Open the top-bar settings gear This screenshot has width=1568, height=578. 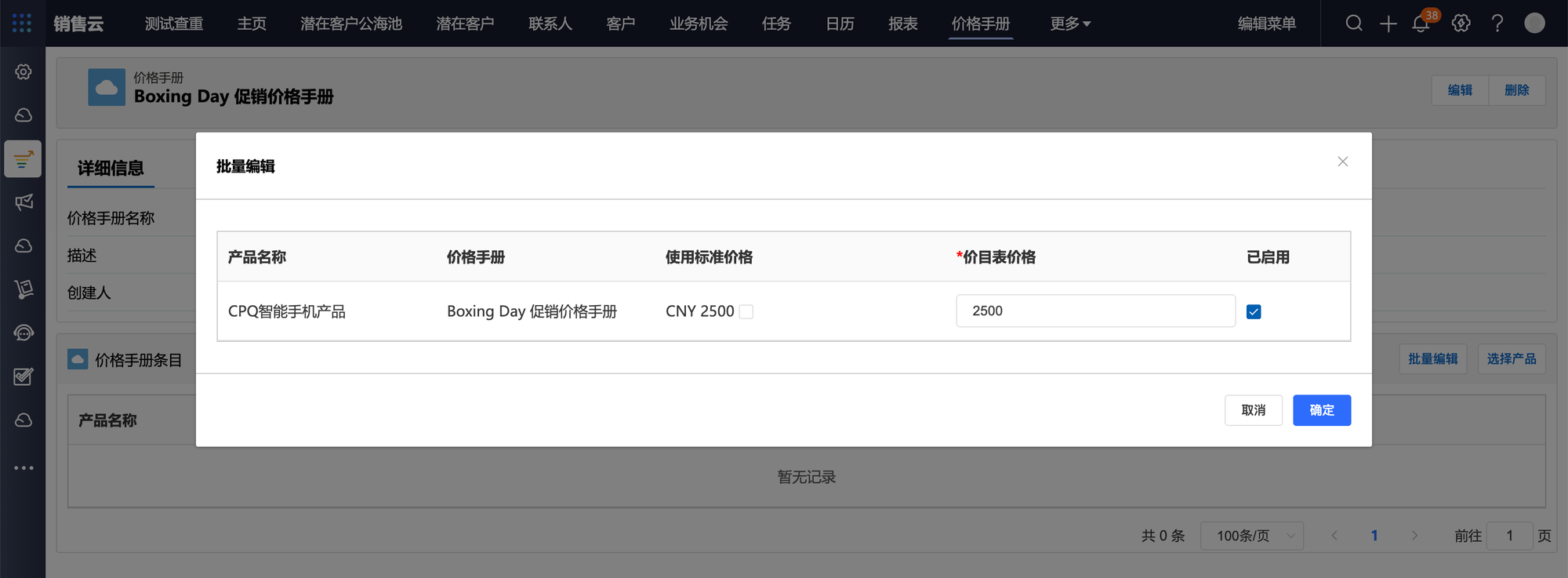pos(1461,24)
